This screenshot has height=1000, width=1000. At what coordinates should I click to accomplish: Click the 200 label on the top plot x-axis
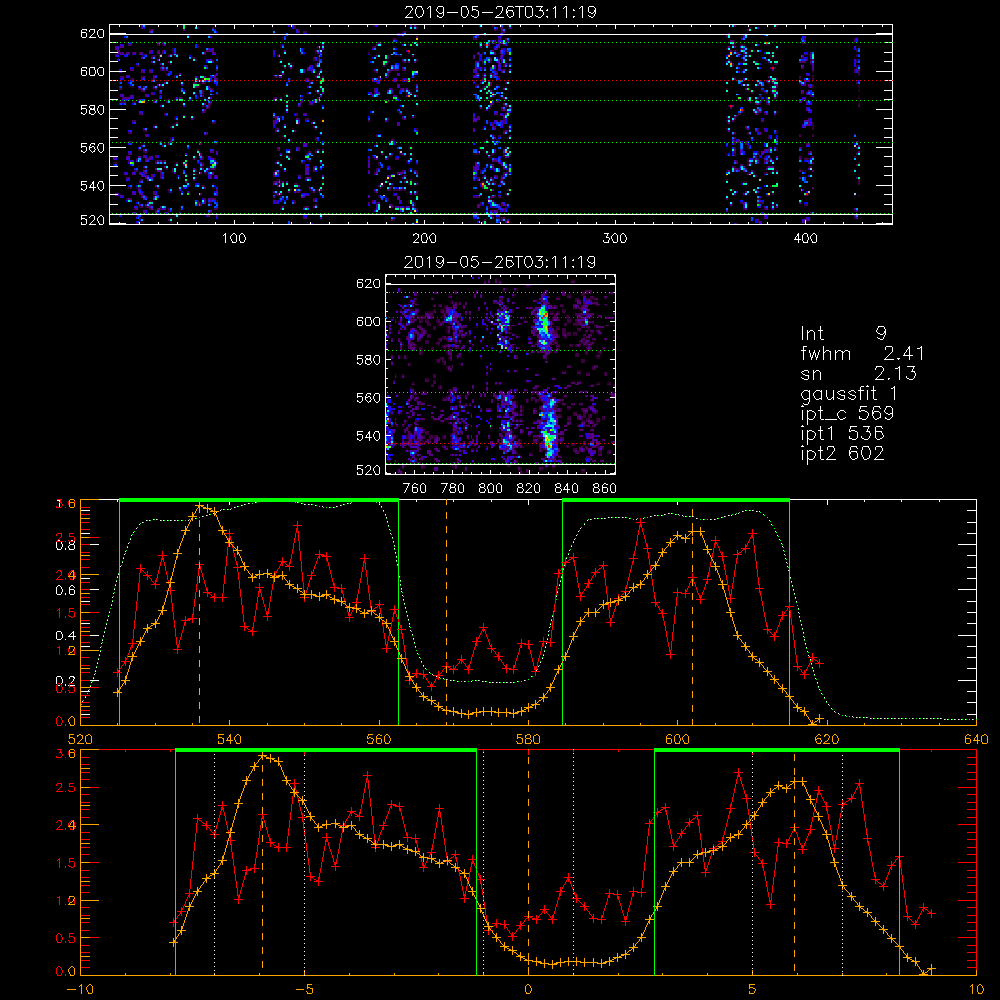pyautogui.click(x=424, y=239)
